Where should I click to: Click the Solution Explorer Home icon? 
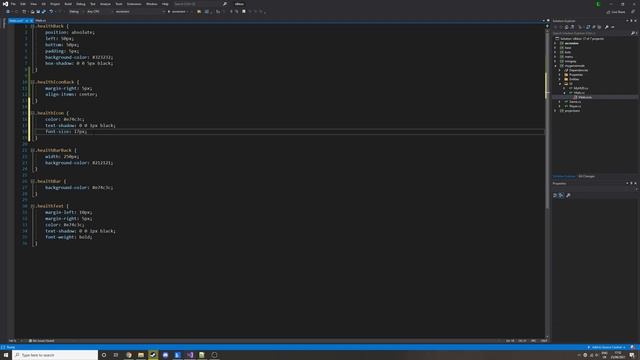click(567, 27)
